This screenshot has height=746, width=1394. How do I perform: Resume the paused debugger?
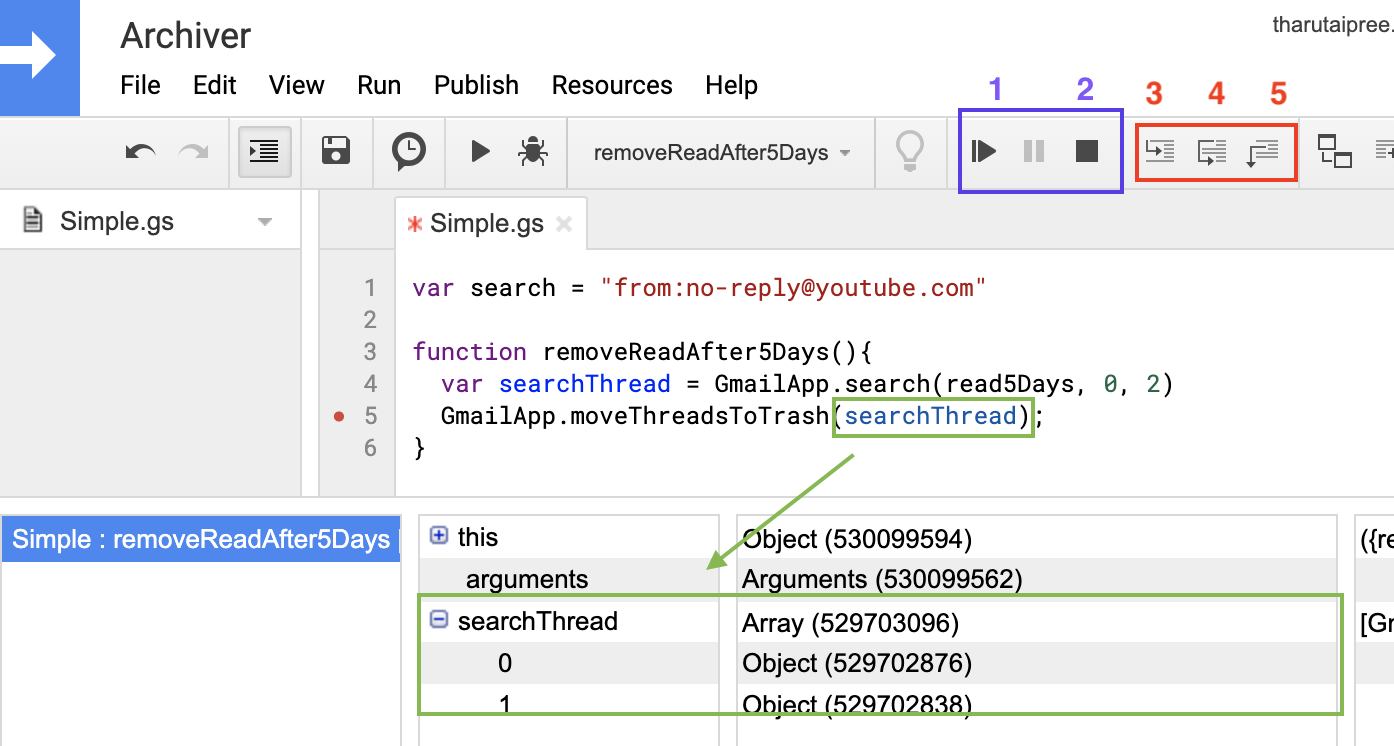point(983,152)
